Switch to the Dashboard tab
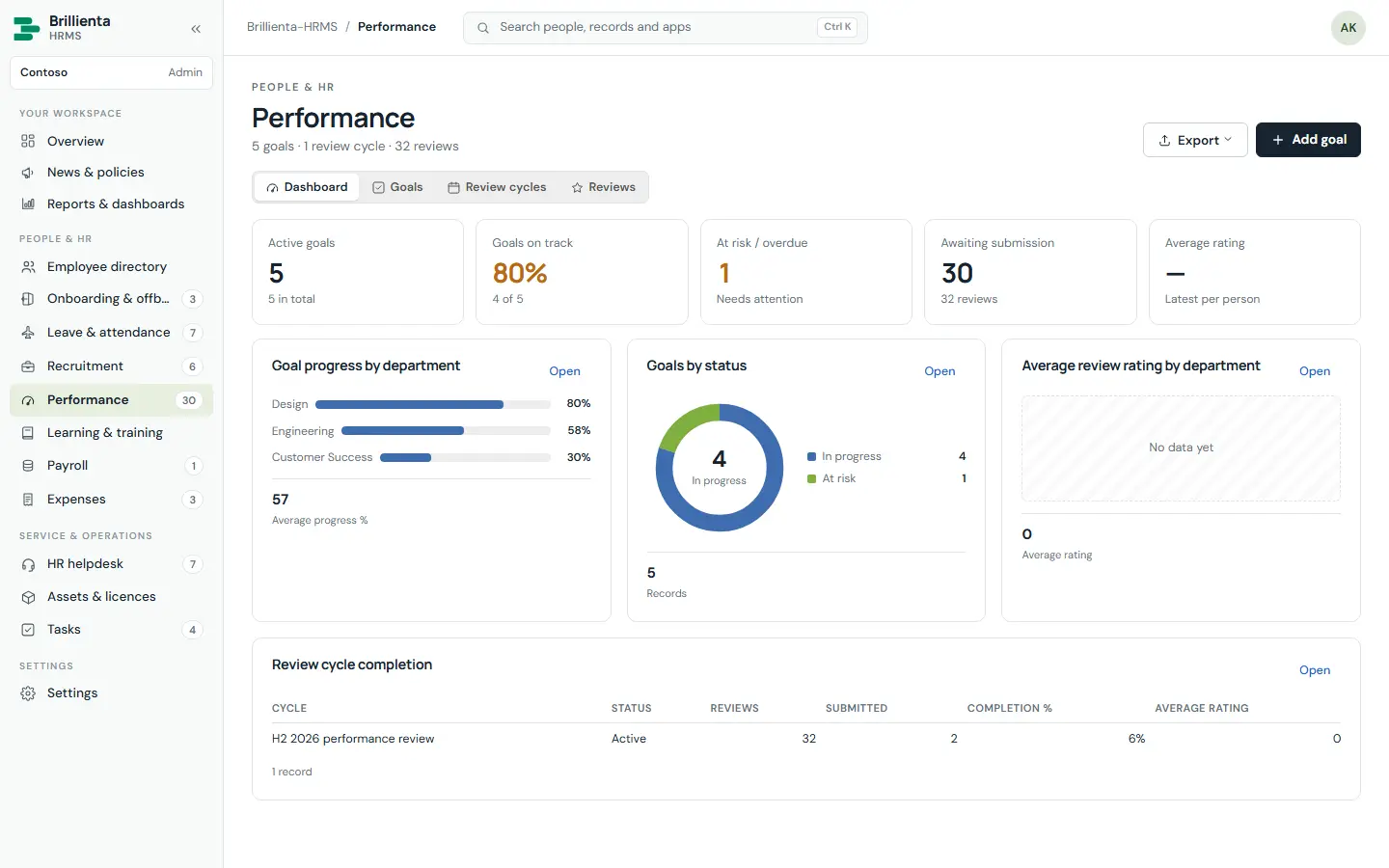The width and height of the screenshot is (1389, 868). (307, 187)
